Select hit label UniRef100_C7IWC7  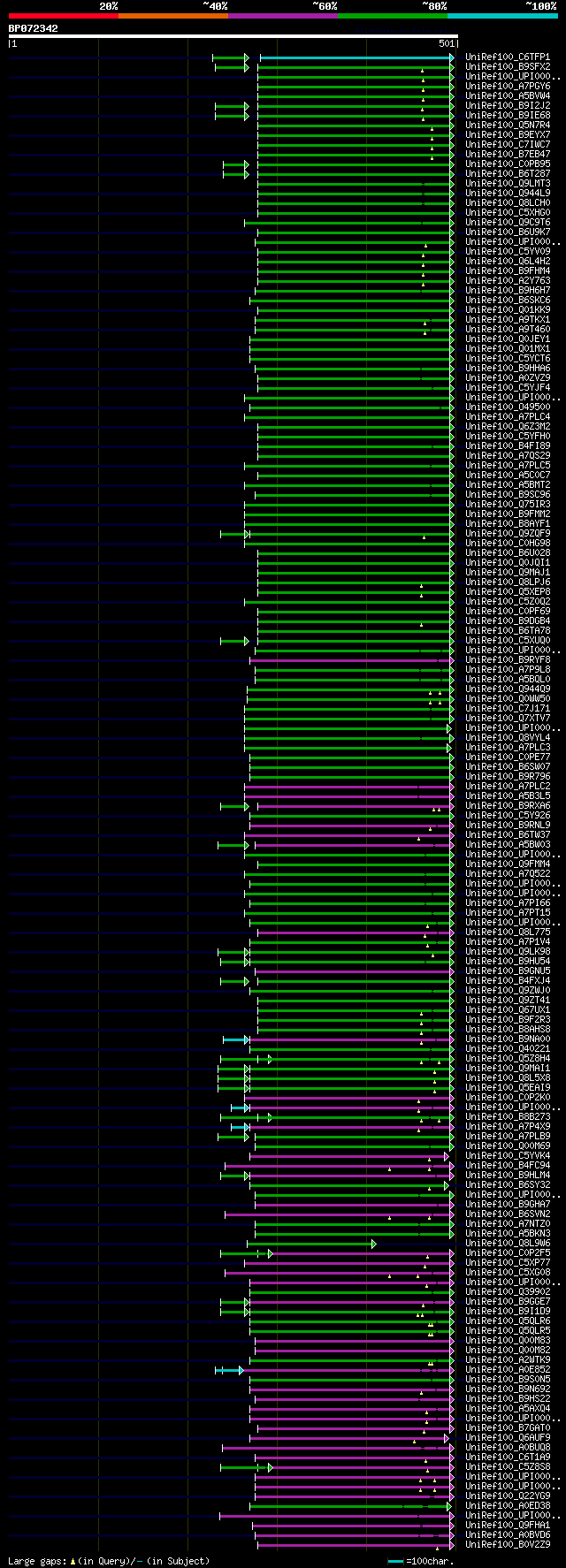(x=508, y=144)
